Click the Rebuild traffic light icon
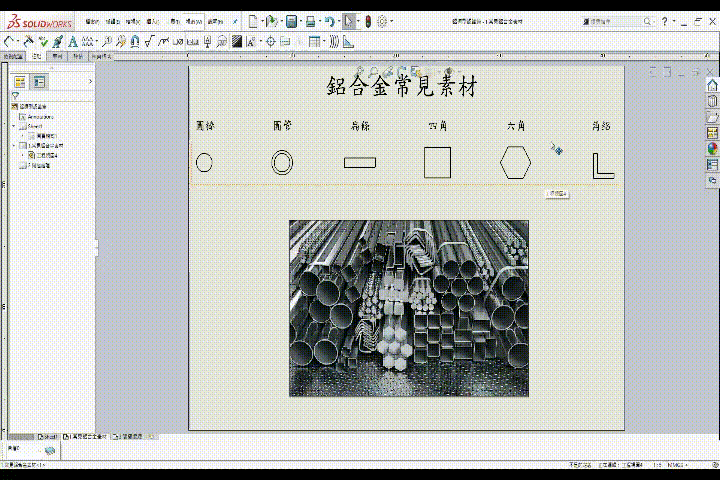720x480 pixels. tap(367, 21)
